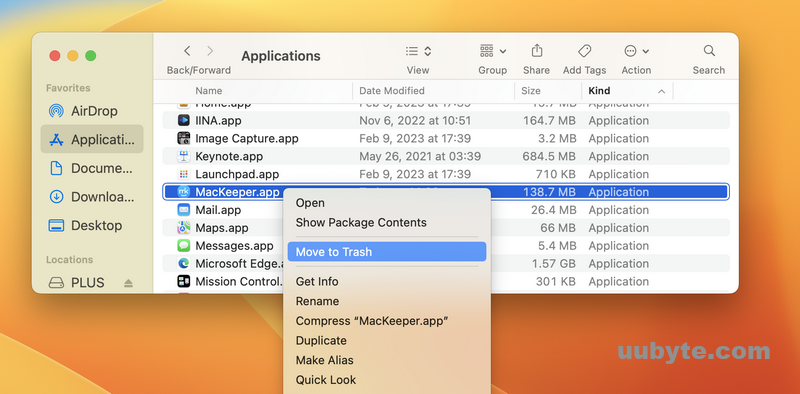Click the 684.5 MB size of Keynote
800x394 pixels.
[549, 156]
